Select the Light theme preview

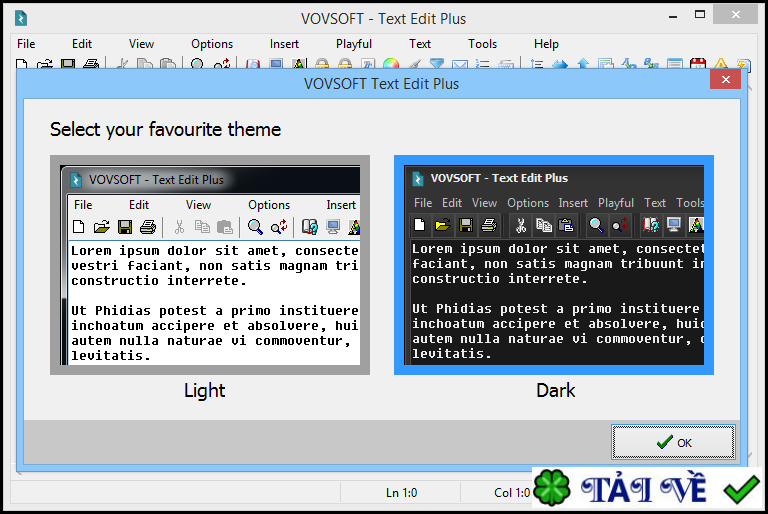(210, 265)
